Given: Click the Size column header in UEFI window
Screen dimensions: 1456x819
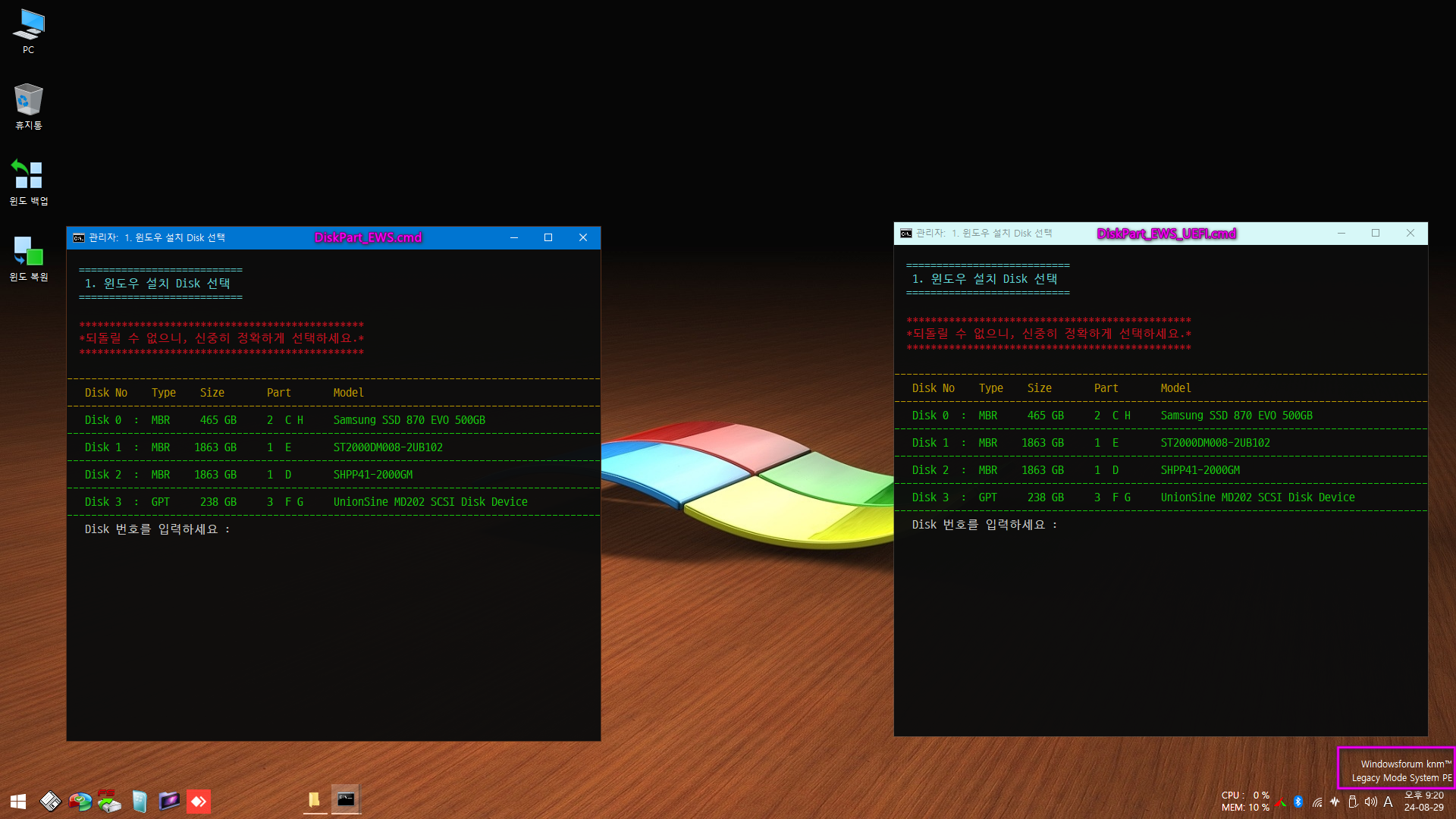Looking at the screenshot, I should point(1040,388).
